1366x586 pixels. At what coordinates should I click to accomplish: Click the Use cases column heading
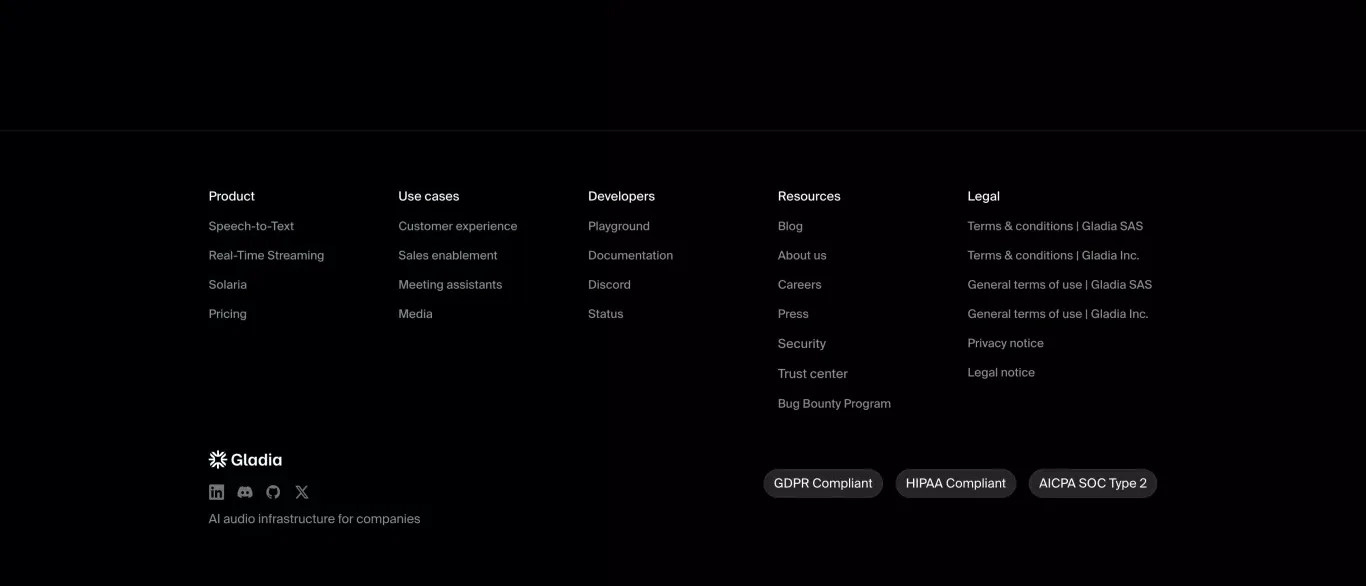coord(428,196)
